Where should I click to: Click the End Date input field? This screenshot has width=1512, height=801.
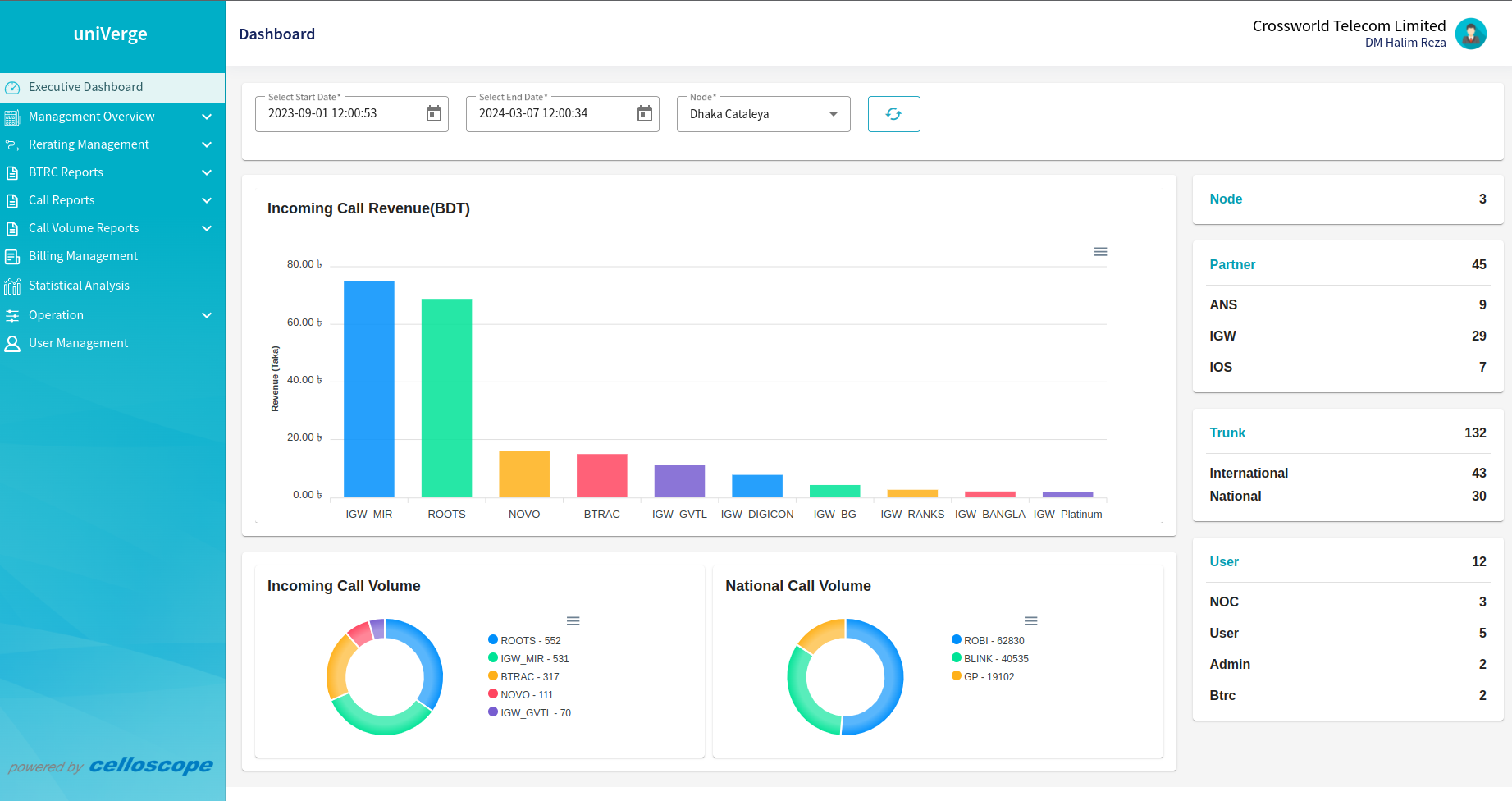point(562,114)
